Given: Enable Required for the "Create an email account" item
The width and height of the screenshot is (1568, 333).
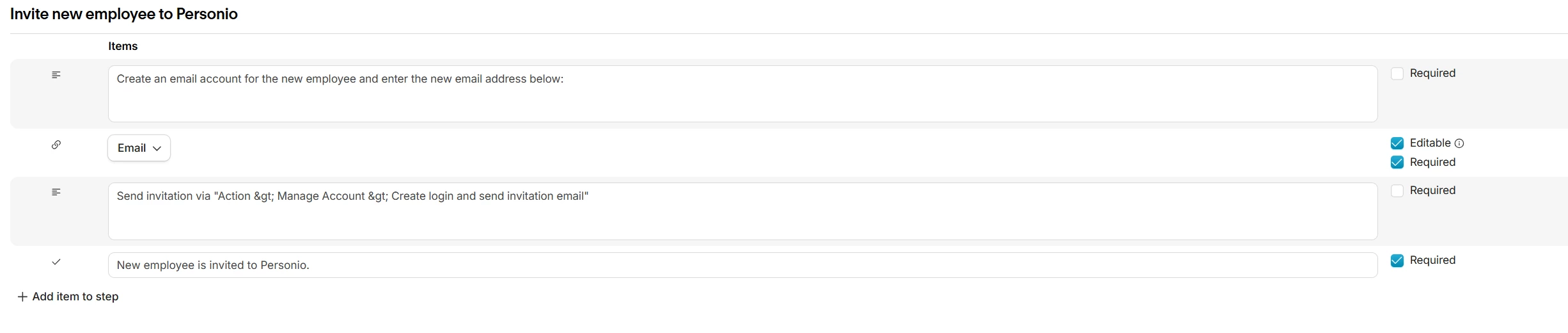Looking at the screenshot, I should [1397, 74].
